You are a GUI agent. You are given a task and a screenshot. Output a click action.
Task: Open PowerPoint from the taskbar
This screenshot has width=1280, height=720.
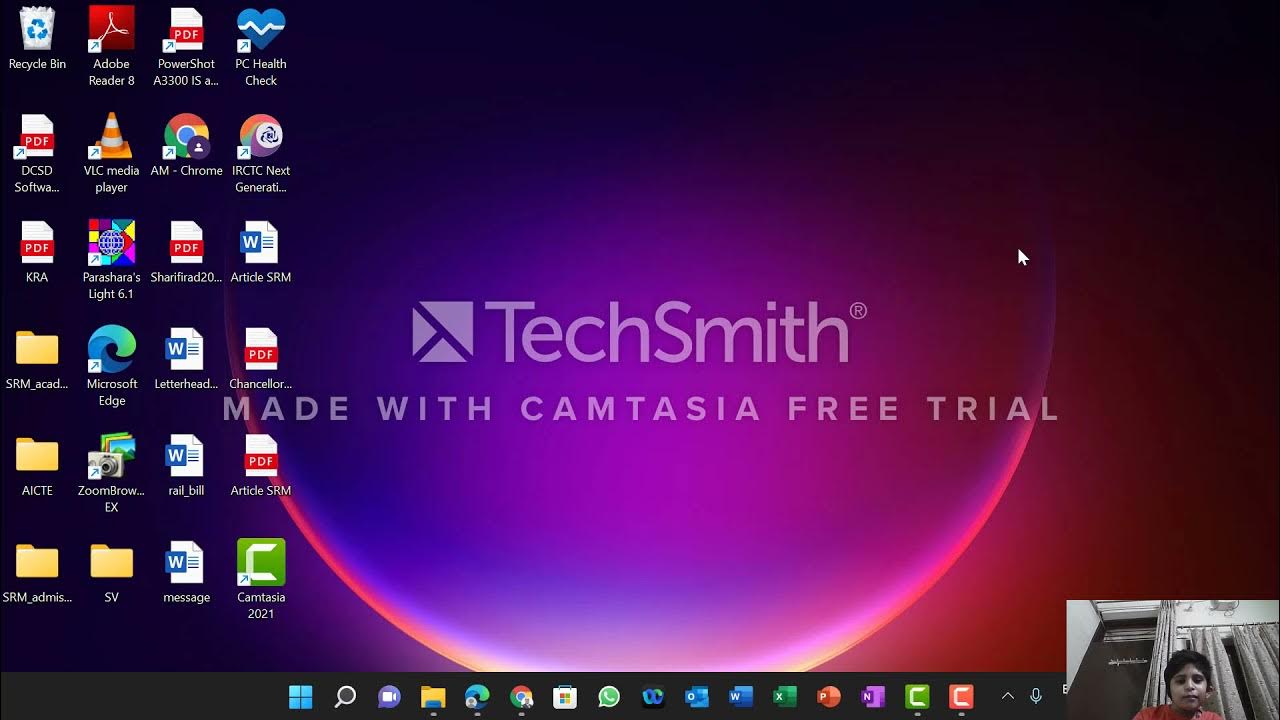829,697
